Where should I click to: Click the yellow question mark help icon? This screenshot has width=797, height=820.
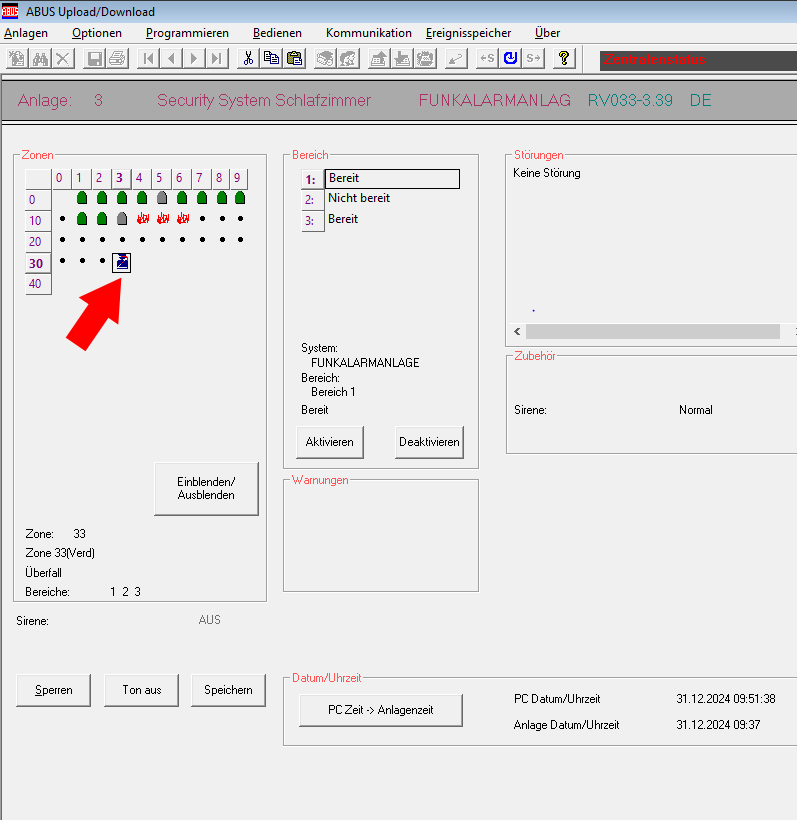click(564, 58)
